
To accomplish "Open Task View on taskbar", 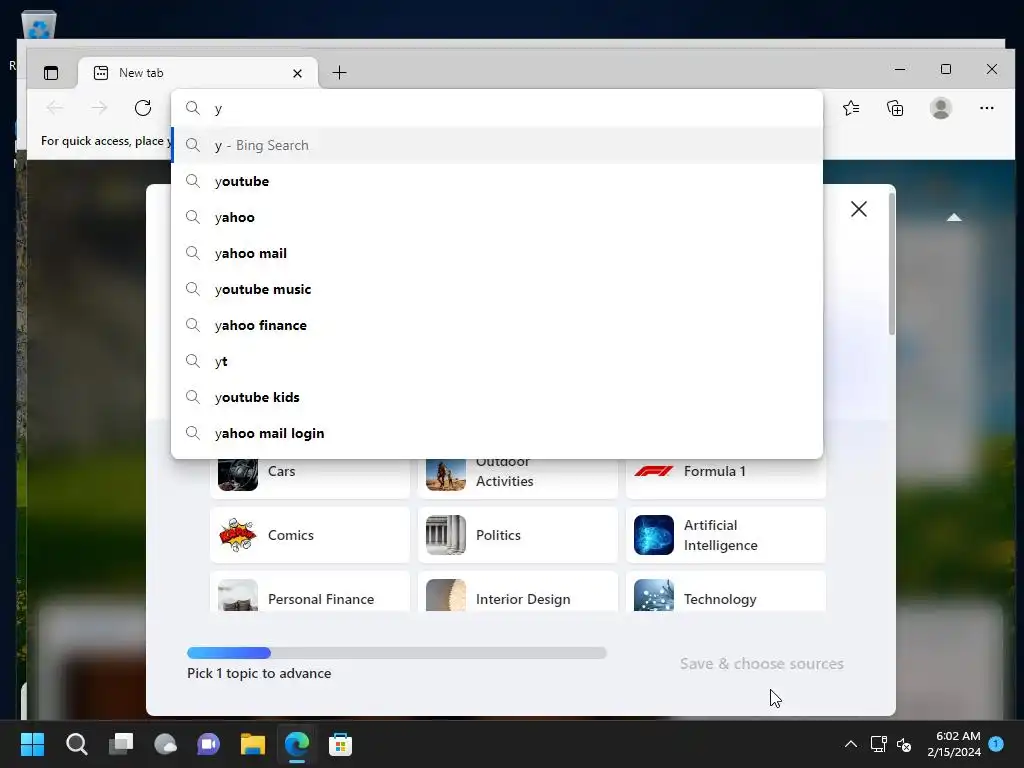I will pos(121,744).
